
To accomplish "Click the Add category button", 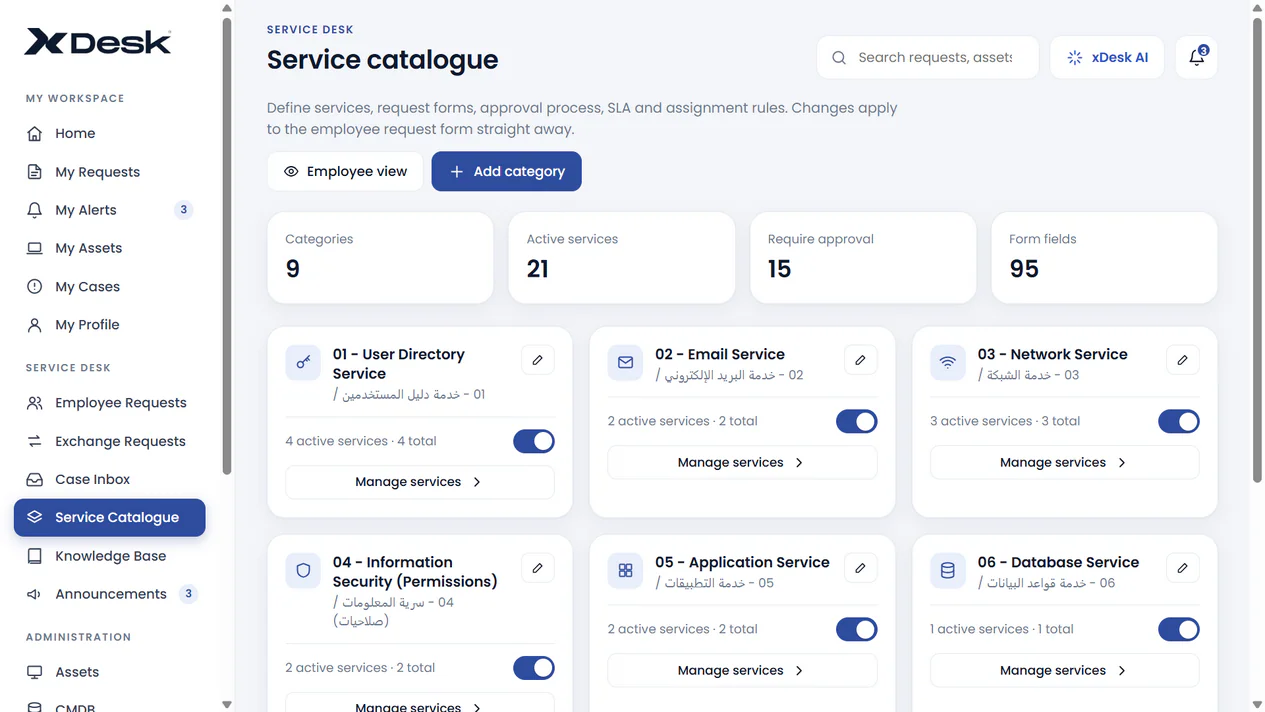I will [x=506, y=172].
